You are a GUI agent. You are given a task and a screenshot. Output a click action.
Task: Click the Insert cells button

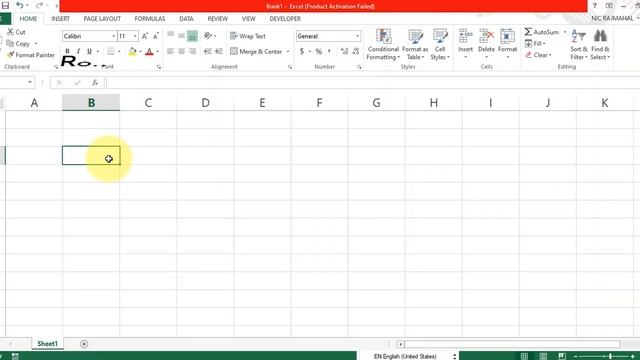pos(465,44)
